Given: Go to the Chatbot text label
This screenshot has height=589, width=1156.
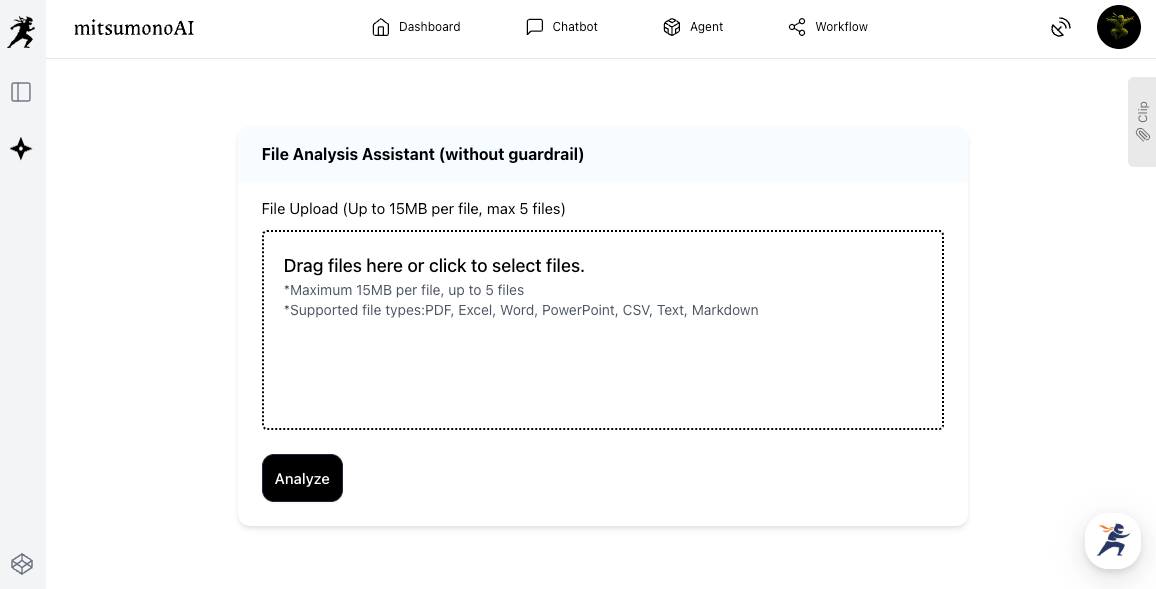Looking at the screenshot, I should (575, 27).
